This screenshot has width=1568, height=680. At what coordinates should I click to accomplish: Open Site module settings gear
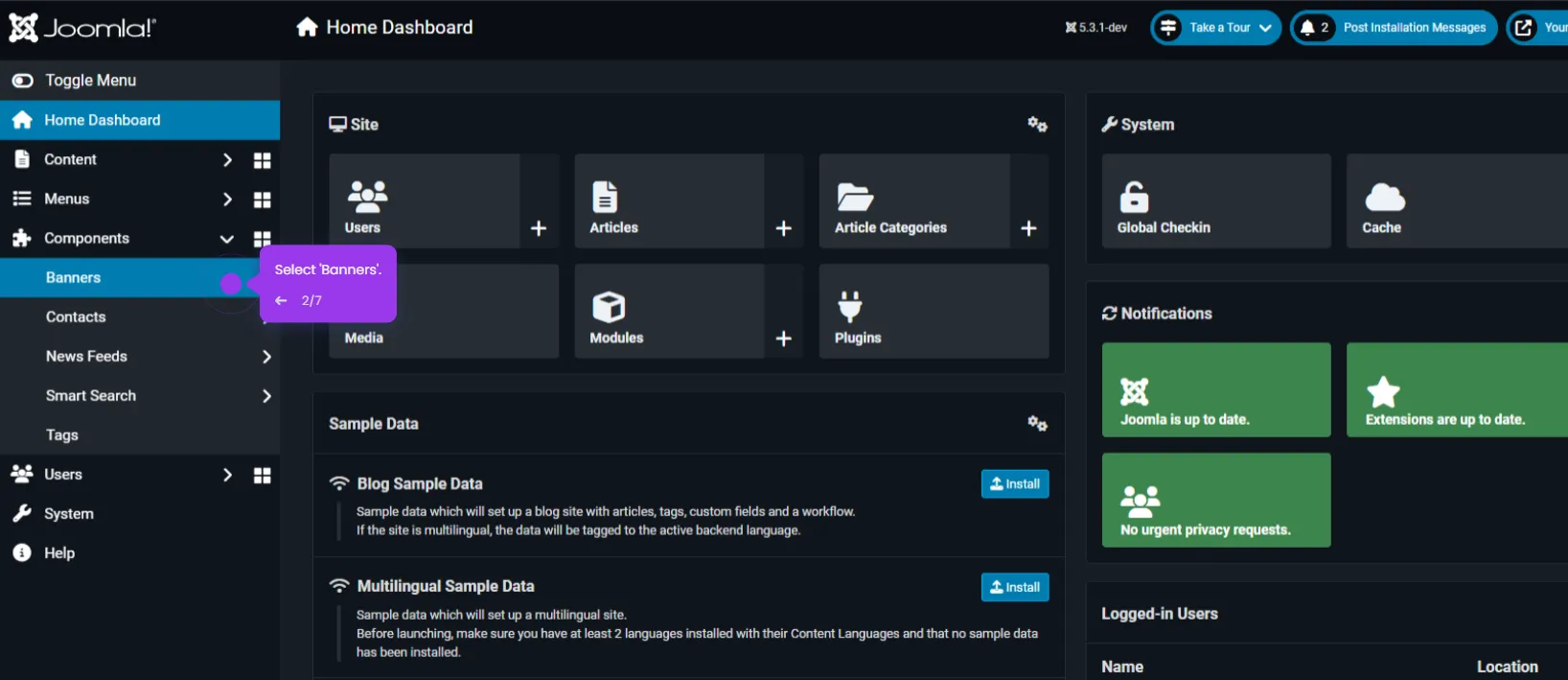coord(1037,125)
